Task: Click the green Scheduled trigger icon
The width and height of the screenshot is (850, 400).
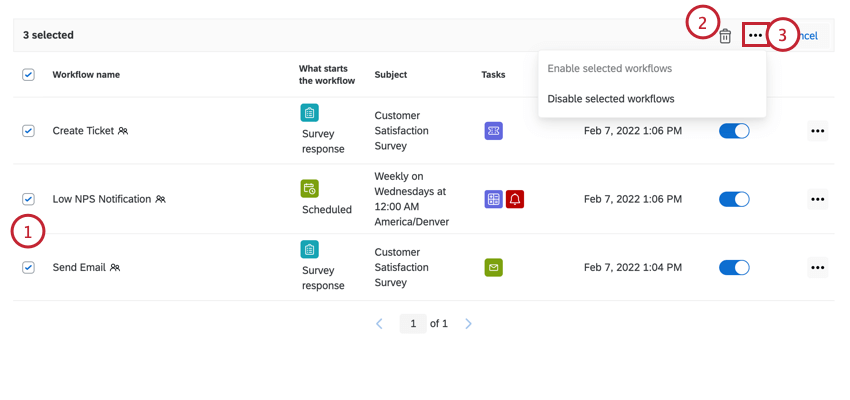Action: coord(310,188)
